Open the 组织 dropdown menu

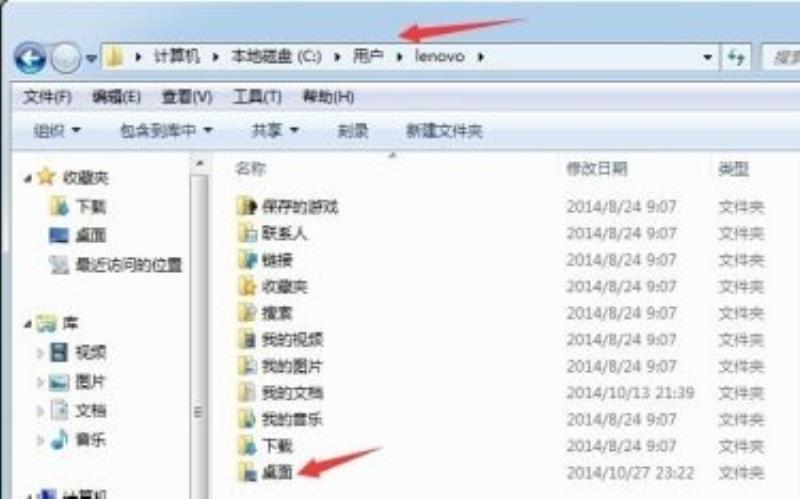pos(57,131)
